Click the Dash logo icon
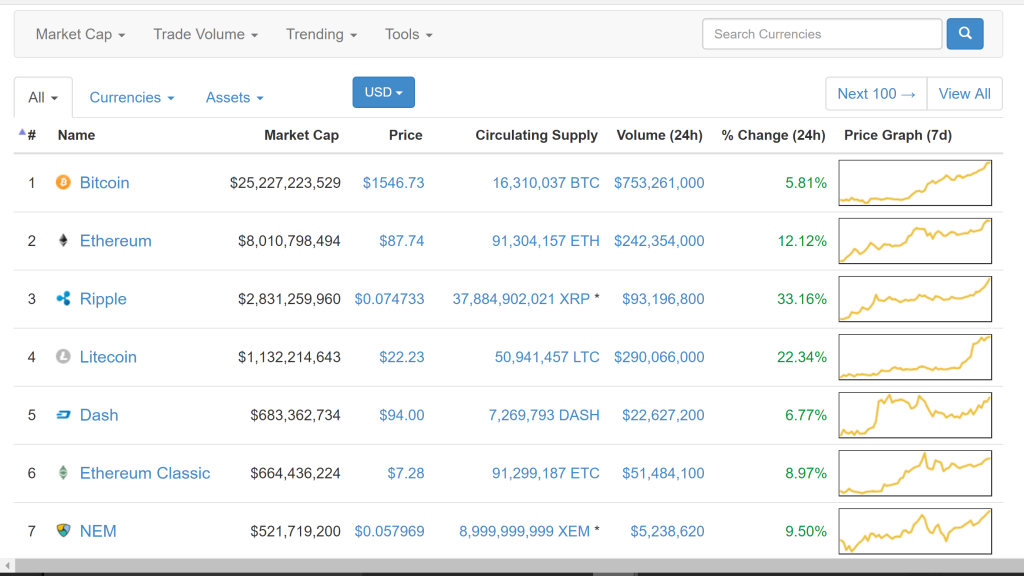The height and width of the screenshot is (576, 1024). point(63,415)
